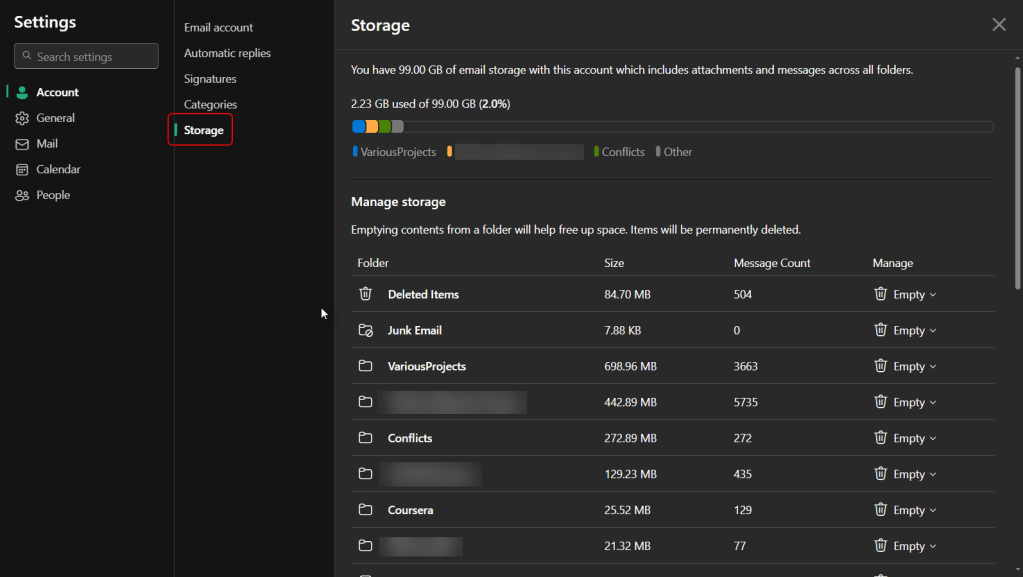Open the Empty dropdown for Coursera
The width and height of the screenshot is (1023, 577).
pos(906,511)
